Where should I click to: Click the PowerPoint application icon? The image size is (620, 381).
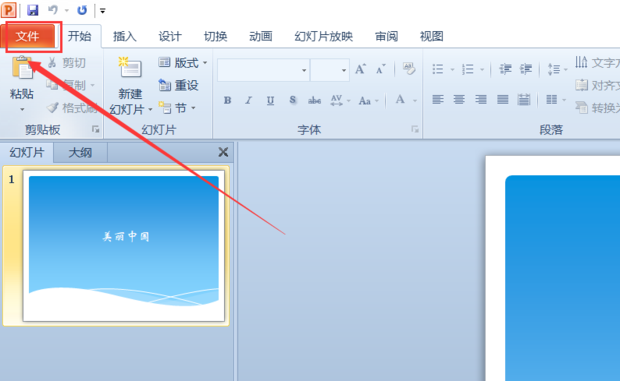tap(9, 10)
